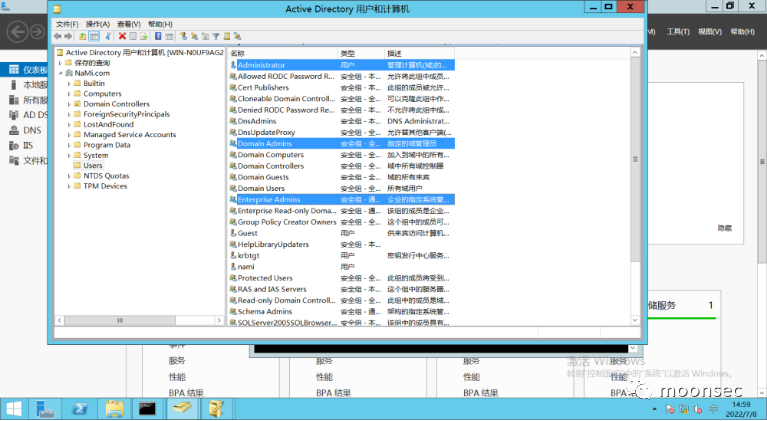Select the Schema Admins group row
767x421 pixels.
click(341, 311)
